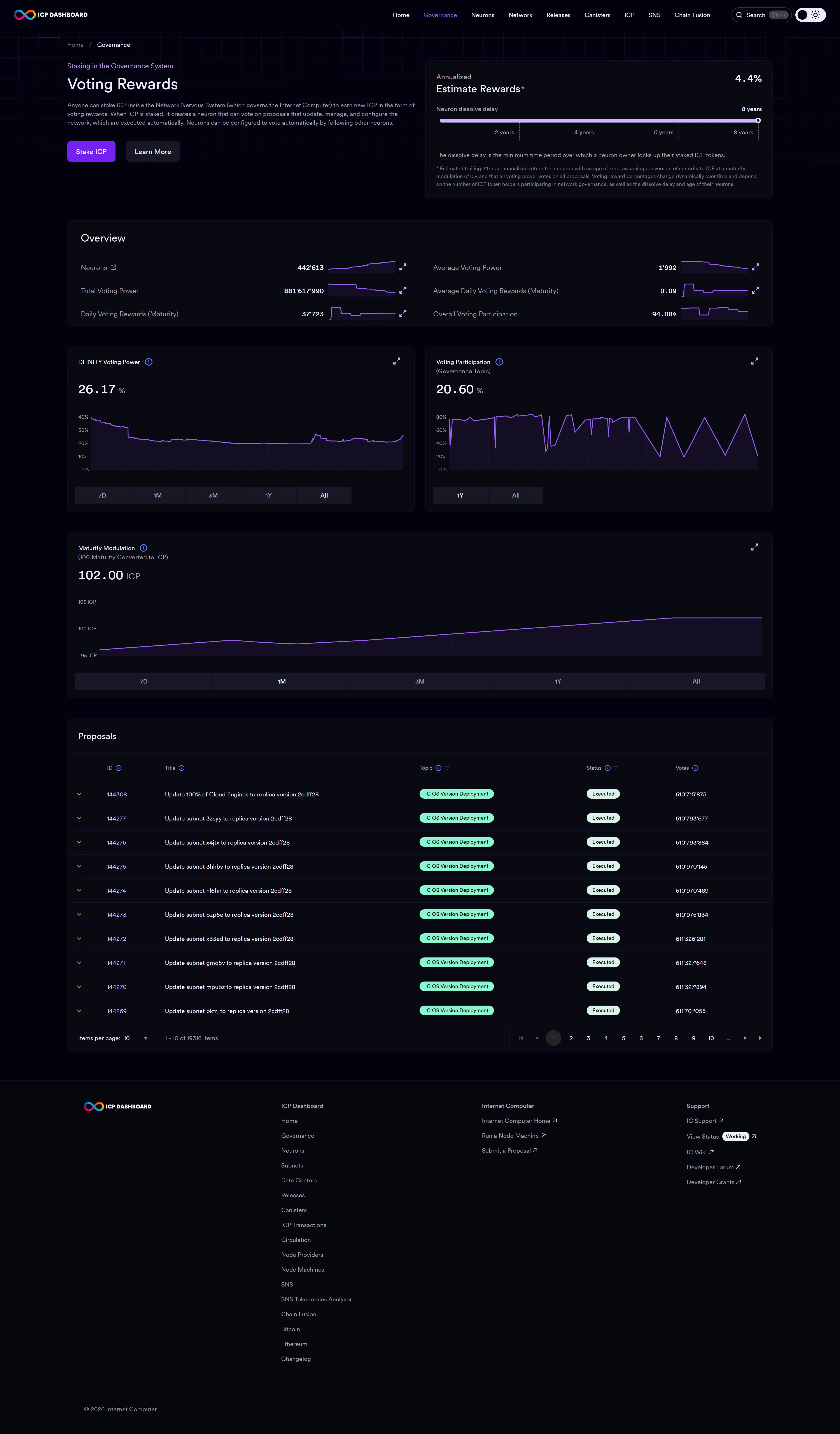This screenshot has width=840, height=1434.
Task: Expand proposal 144271 row details
Action: [x=79, y=963]
